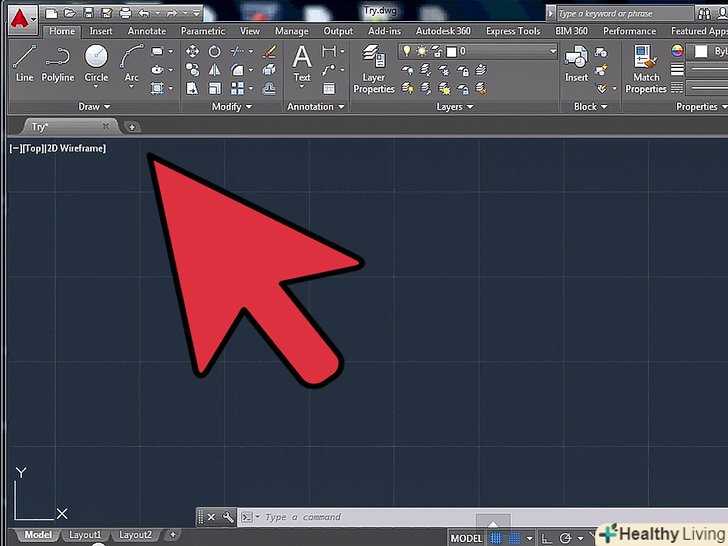The image size is (728, 546).
Task: Toggle grid display in status bar
Action: [497, 537]
